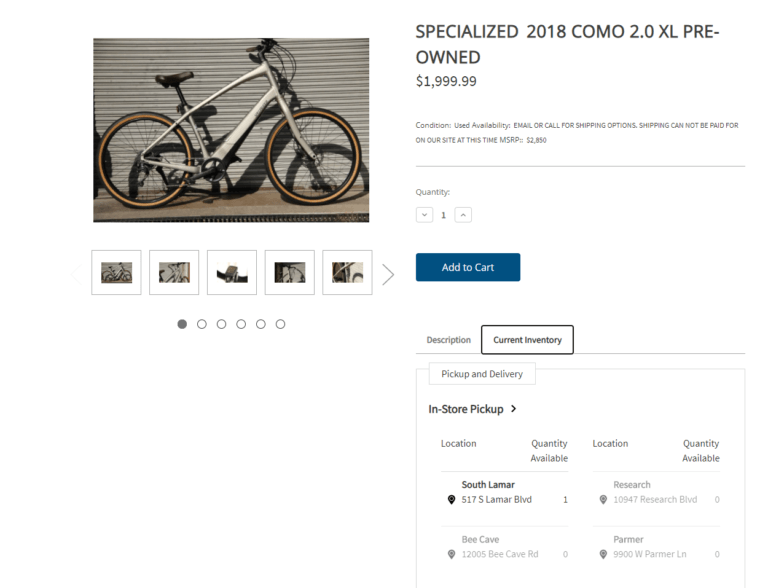This screenshot has height=588, width=768.
Task: Expand In-Store Pickup chevron
Action: pos(513,409)
